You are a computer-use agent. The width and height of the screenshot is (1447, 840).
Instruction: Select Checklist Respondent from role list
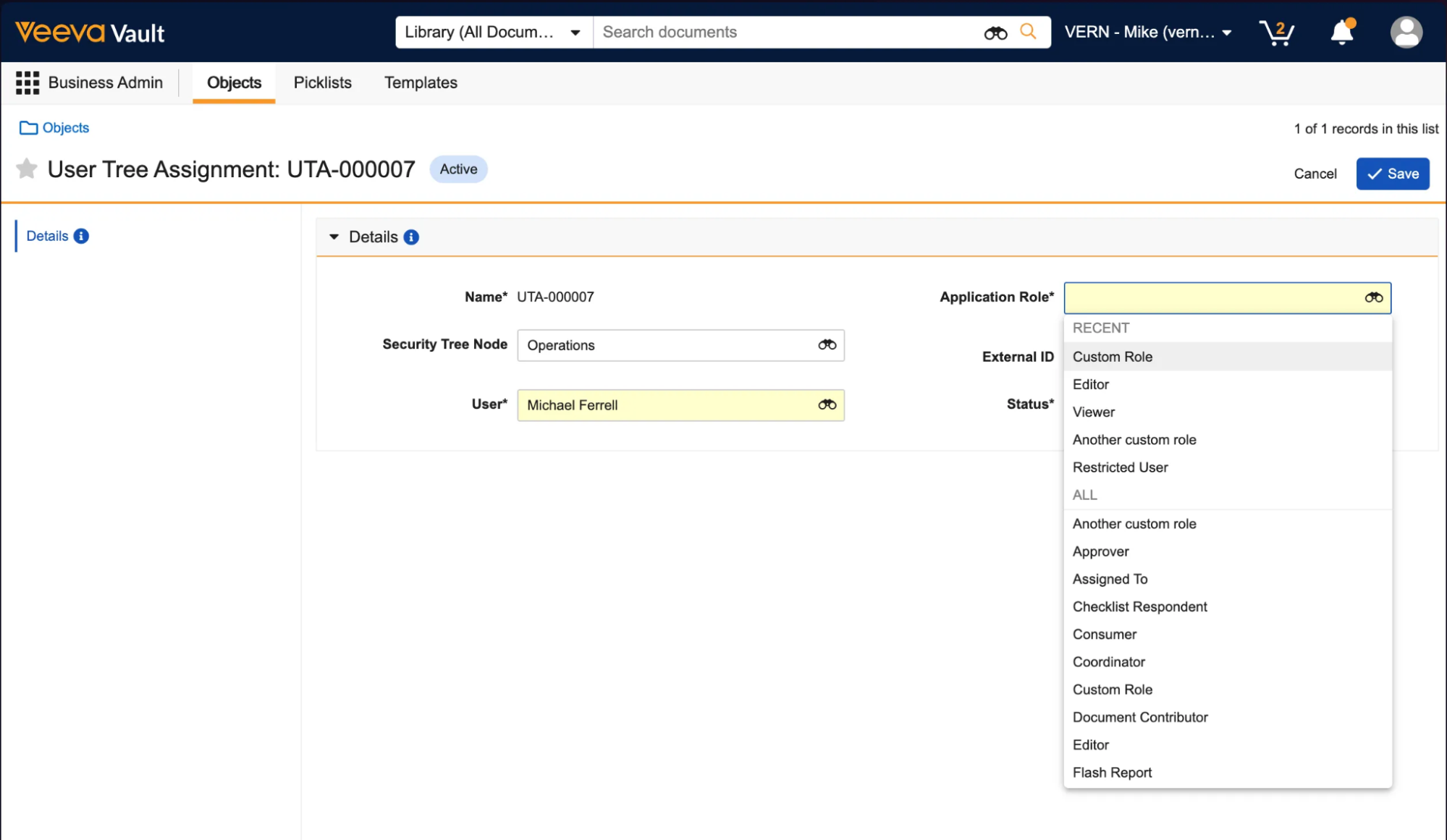1139,606
